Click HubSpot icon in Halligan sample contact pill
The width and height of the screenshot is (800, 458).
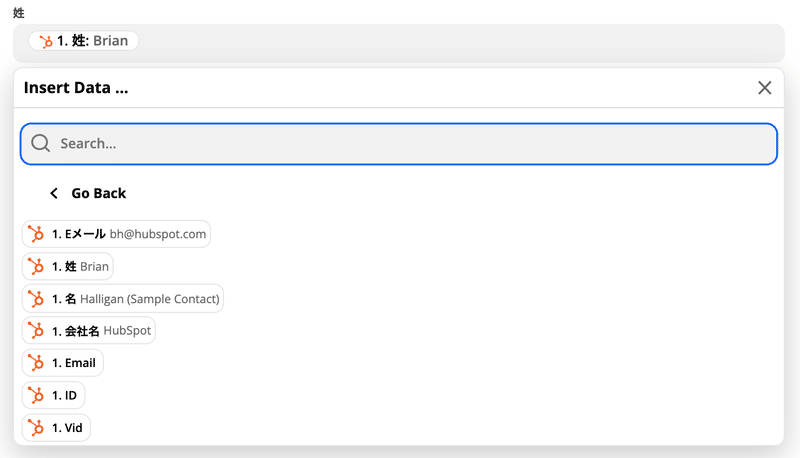coord(36,298)
